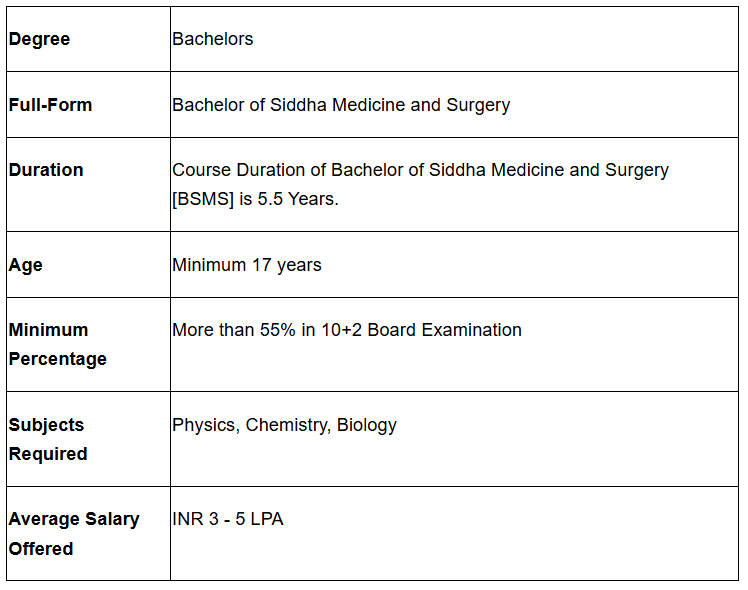The width and height of the screenshot is (748, 590).
Task: Click the "Duration" row label
Action: [x=46, y=170]
